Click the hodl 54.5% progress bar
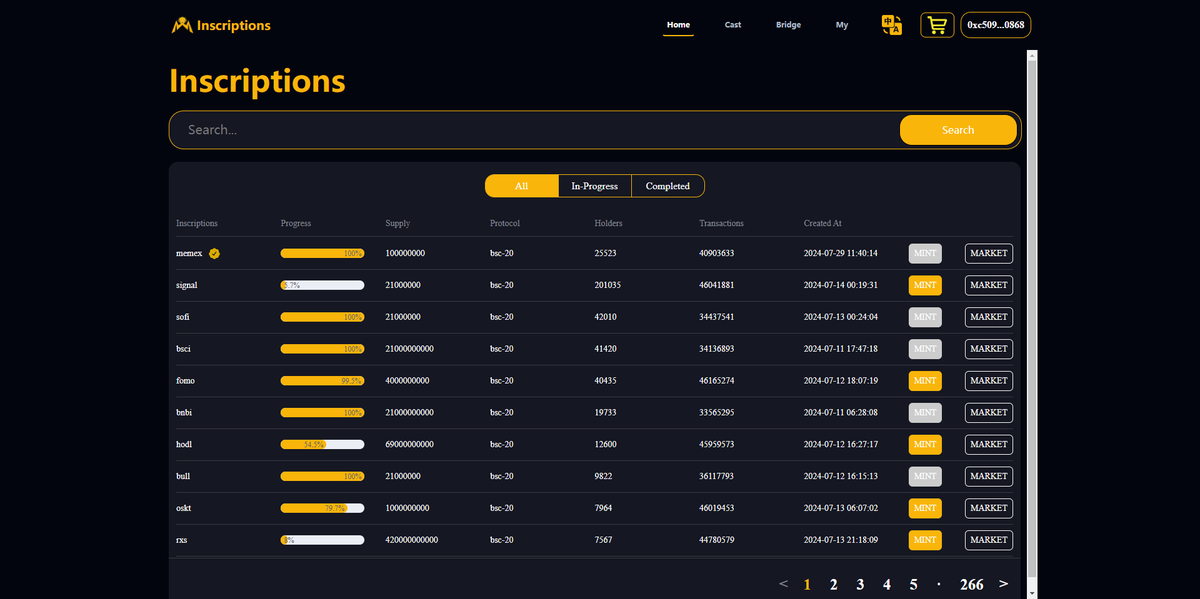The width and height of the screenshot is (1200, 599). pos(322,444)
